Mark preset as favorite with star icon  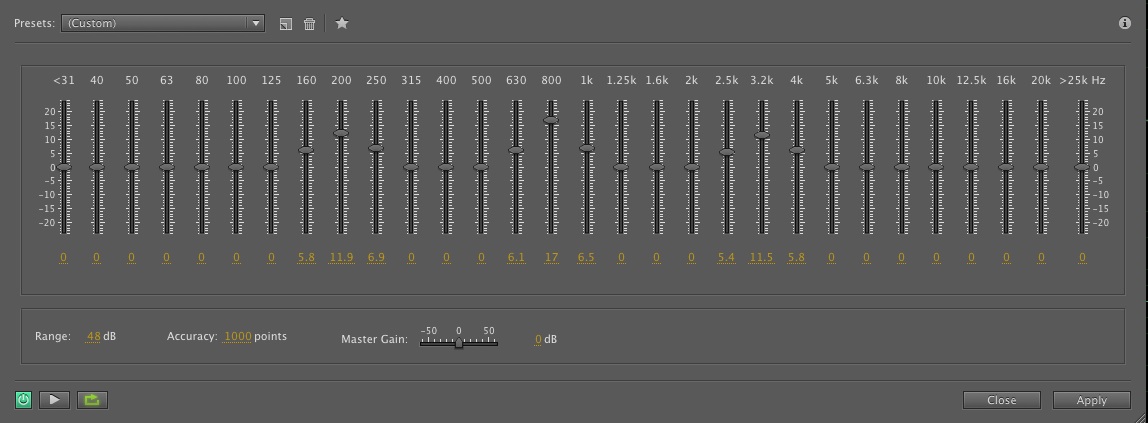(x=342, y=23)
